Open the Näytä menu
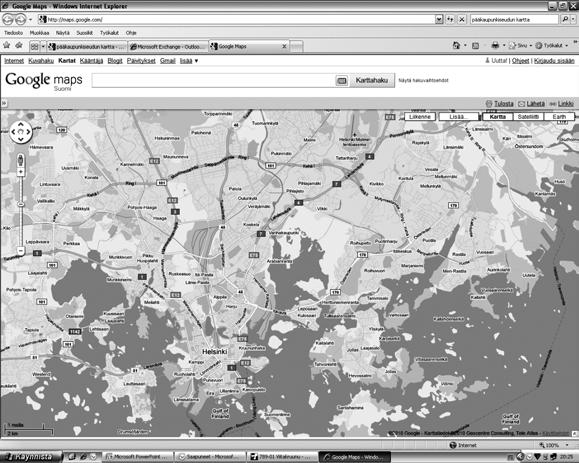The width and height of the screenshot is (579, 463). [x=62, y=33]
